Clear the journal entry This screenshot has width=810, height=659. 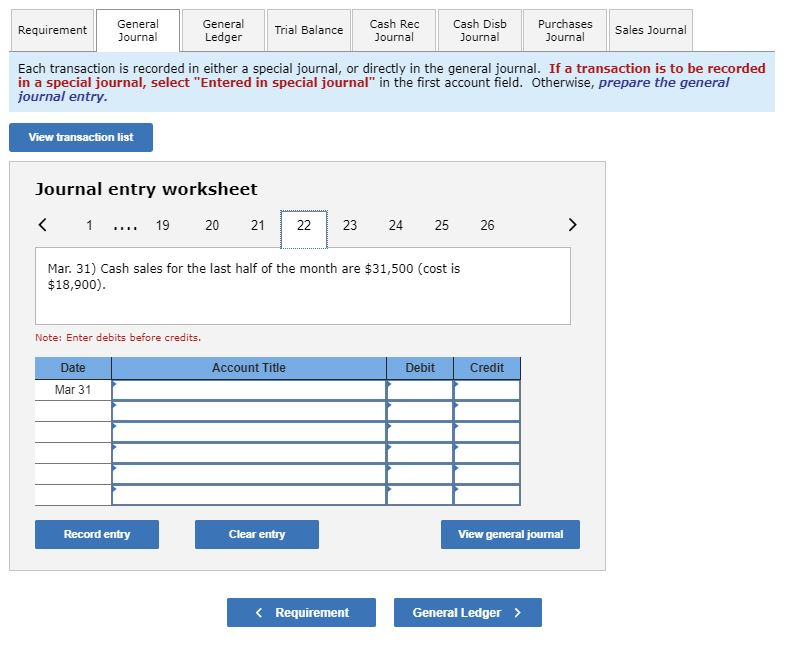pyautogui.click(x=255, y=534)
